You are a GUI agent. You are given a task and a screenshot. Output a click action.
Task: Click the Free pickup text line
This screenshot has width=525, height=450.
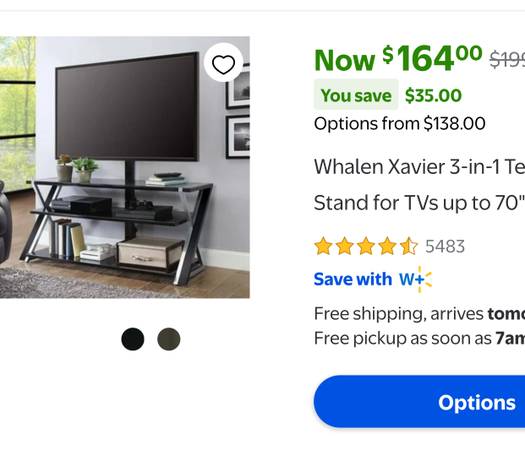tap(419, 338)
